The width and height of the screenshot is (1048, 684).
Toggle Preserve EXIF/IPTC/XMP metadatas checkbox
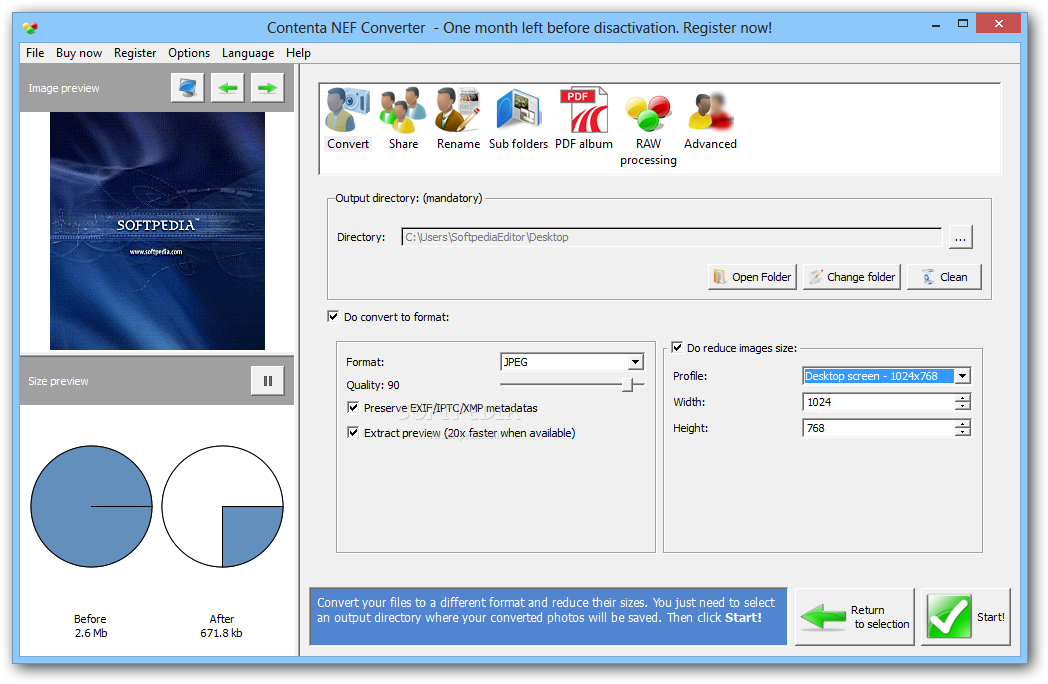[x=353, y=407]
